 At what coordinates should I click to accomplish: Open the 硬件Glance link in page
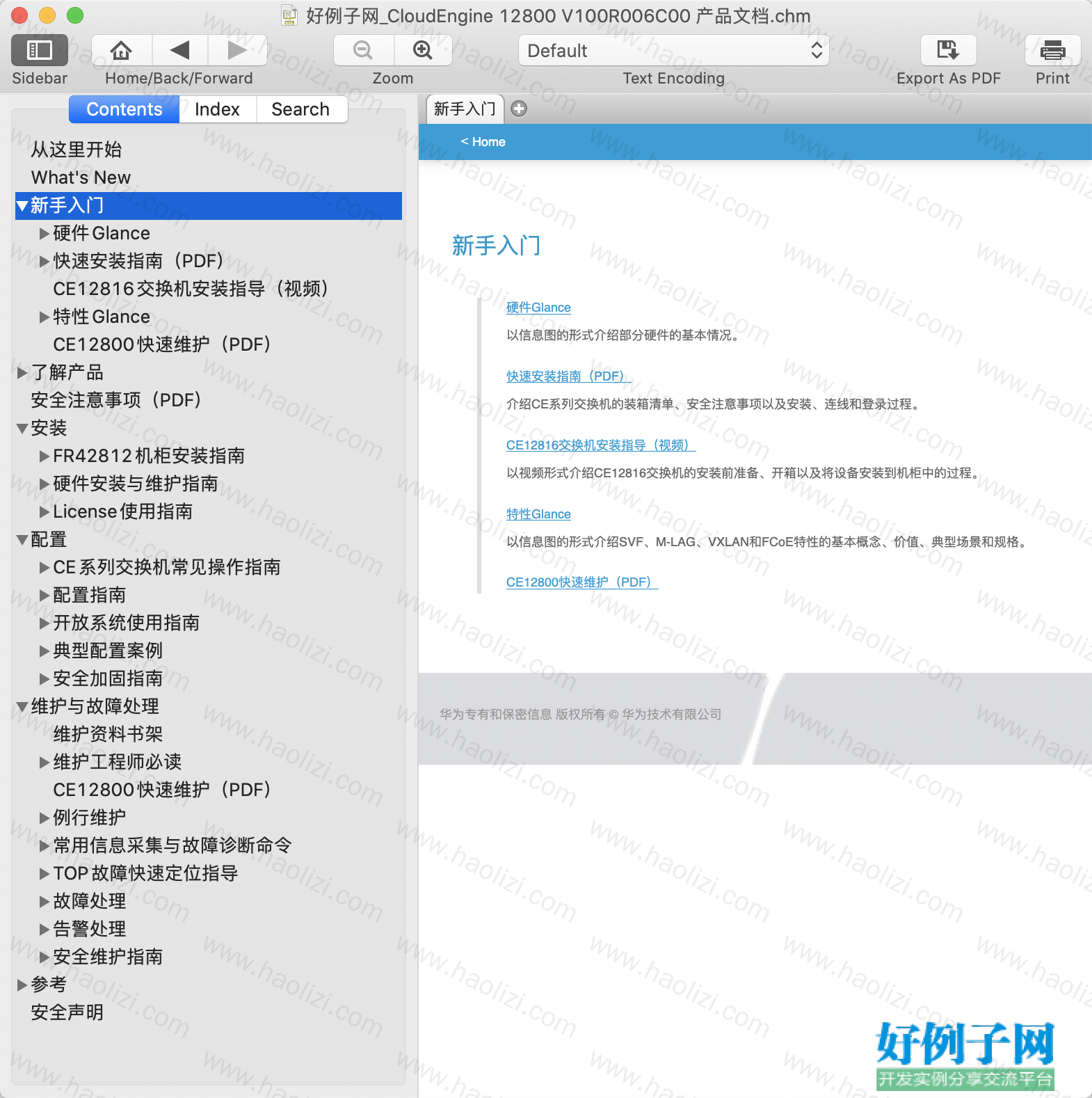(x=538, y=308)
